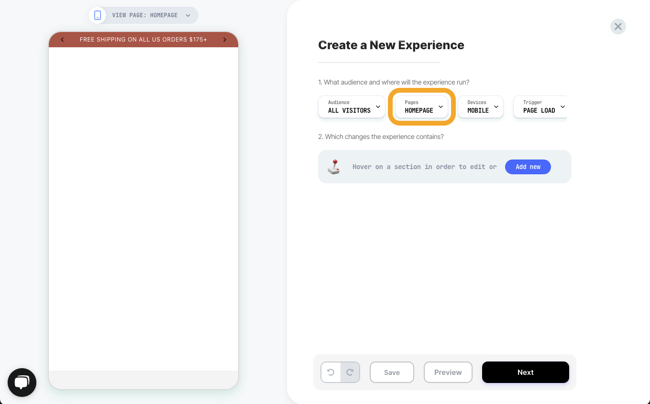Click the mobile device icon
The height and width of the screenshot is (404, 650).
97,15
